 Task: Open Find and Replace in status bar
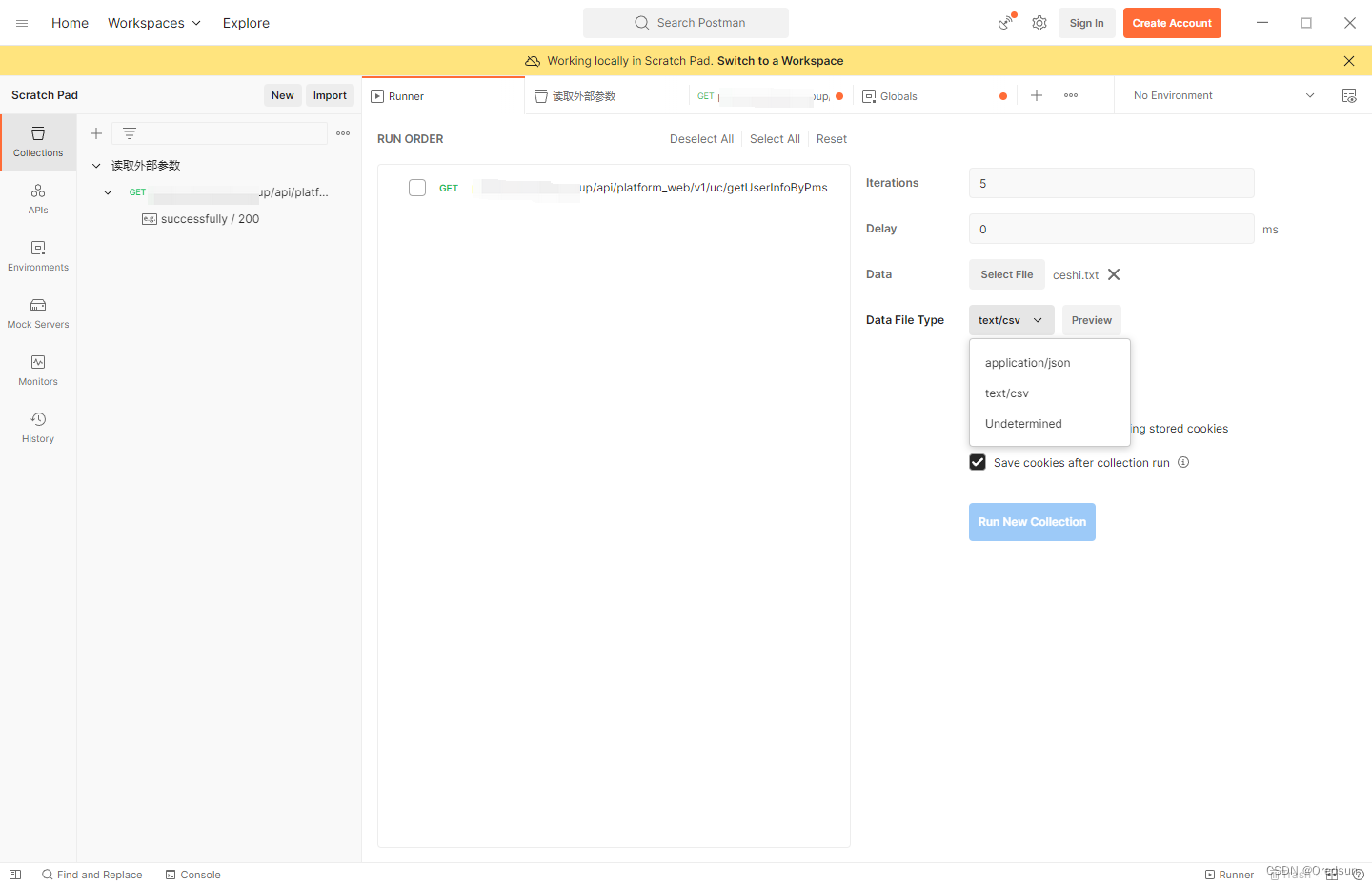point(91,875)
